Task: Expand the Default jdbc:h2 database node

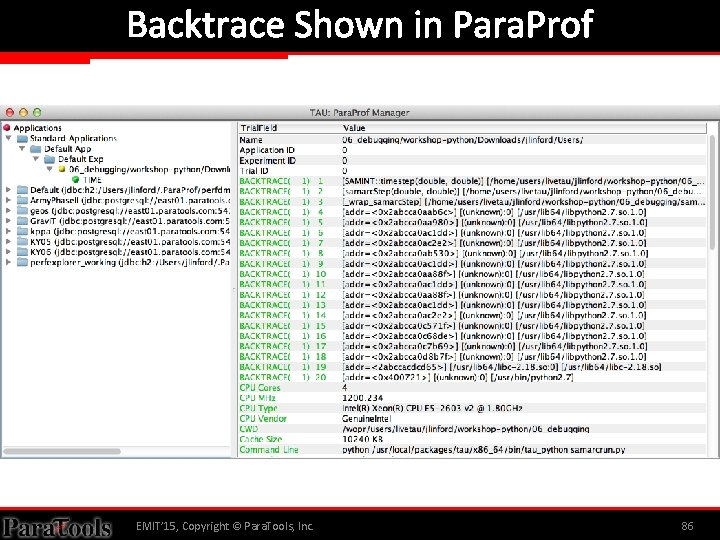Action: [x=8, y=189]
